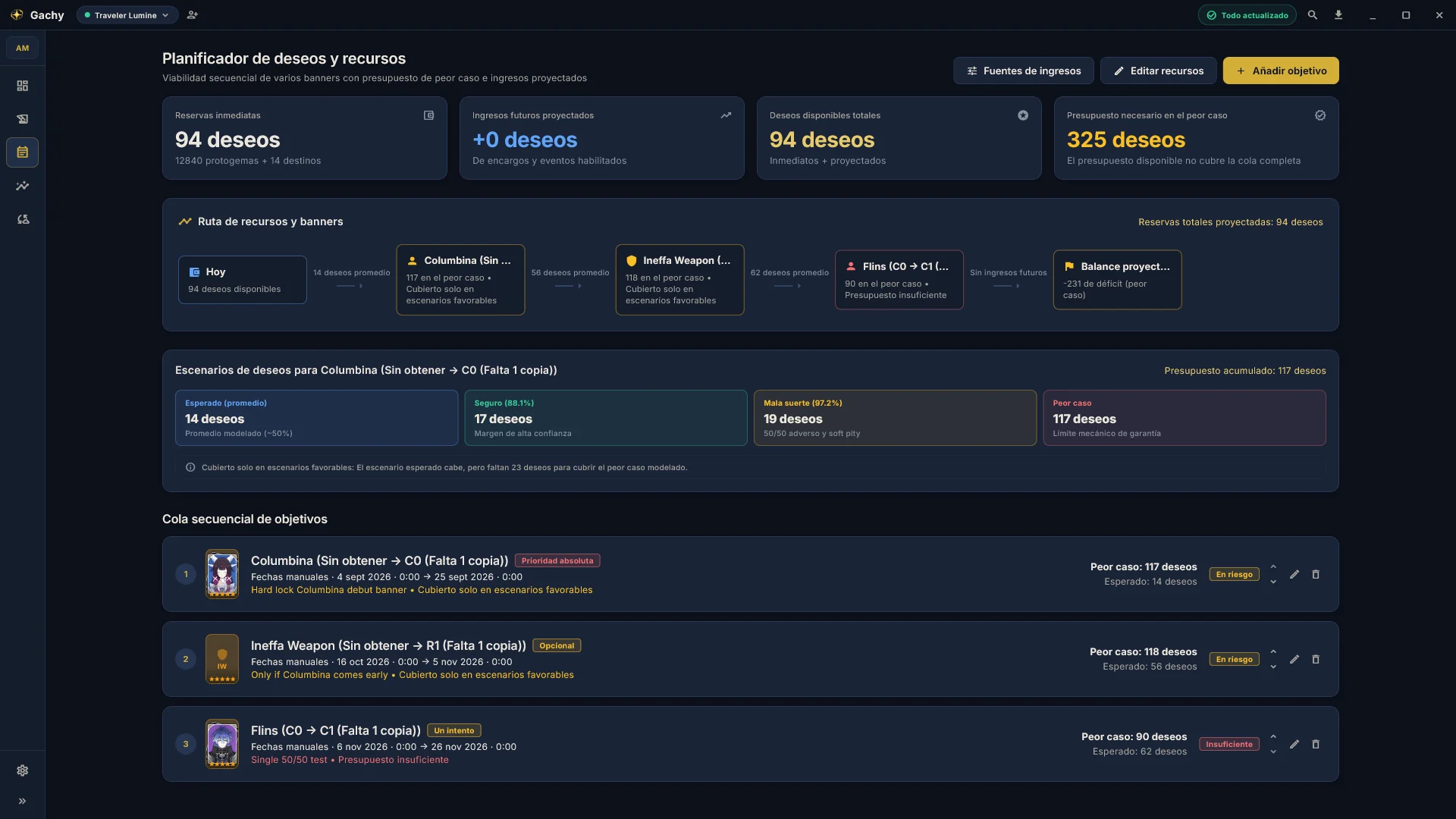Viewport: 1456px width, 819px height.
Task: Click Añadir objetivo button
Action: click(x=1281, y=71)
